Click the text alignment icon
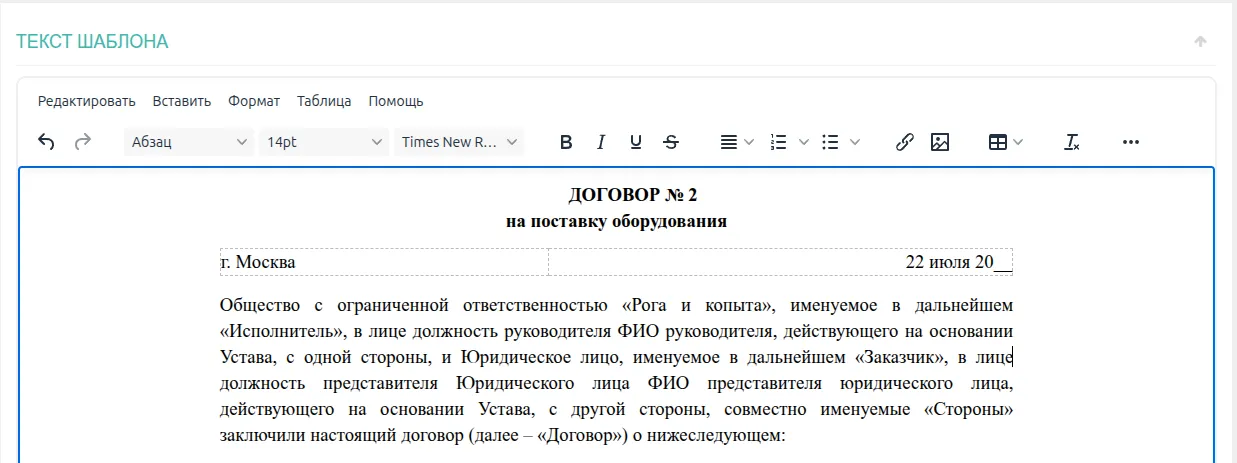 [x=729, y=142]
